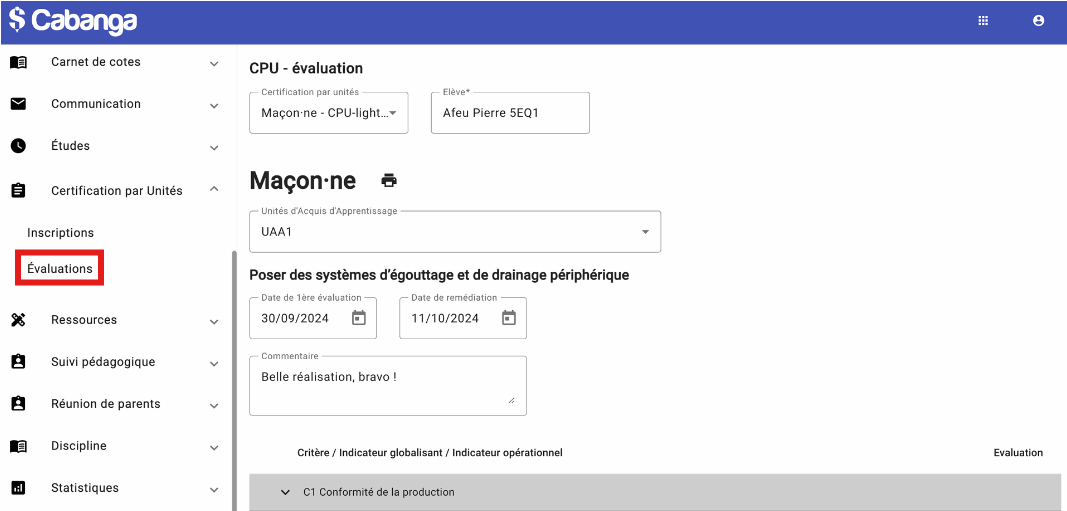Collapse the Certification par Unités menu
The height and width of the screenshot is (511, 1067).
tap(214, 190)
